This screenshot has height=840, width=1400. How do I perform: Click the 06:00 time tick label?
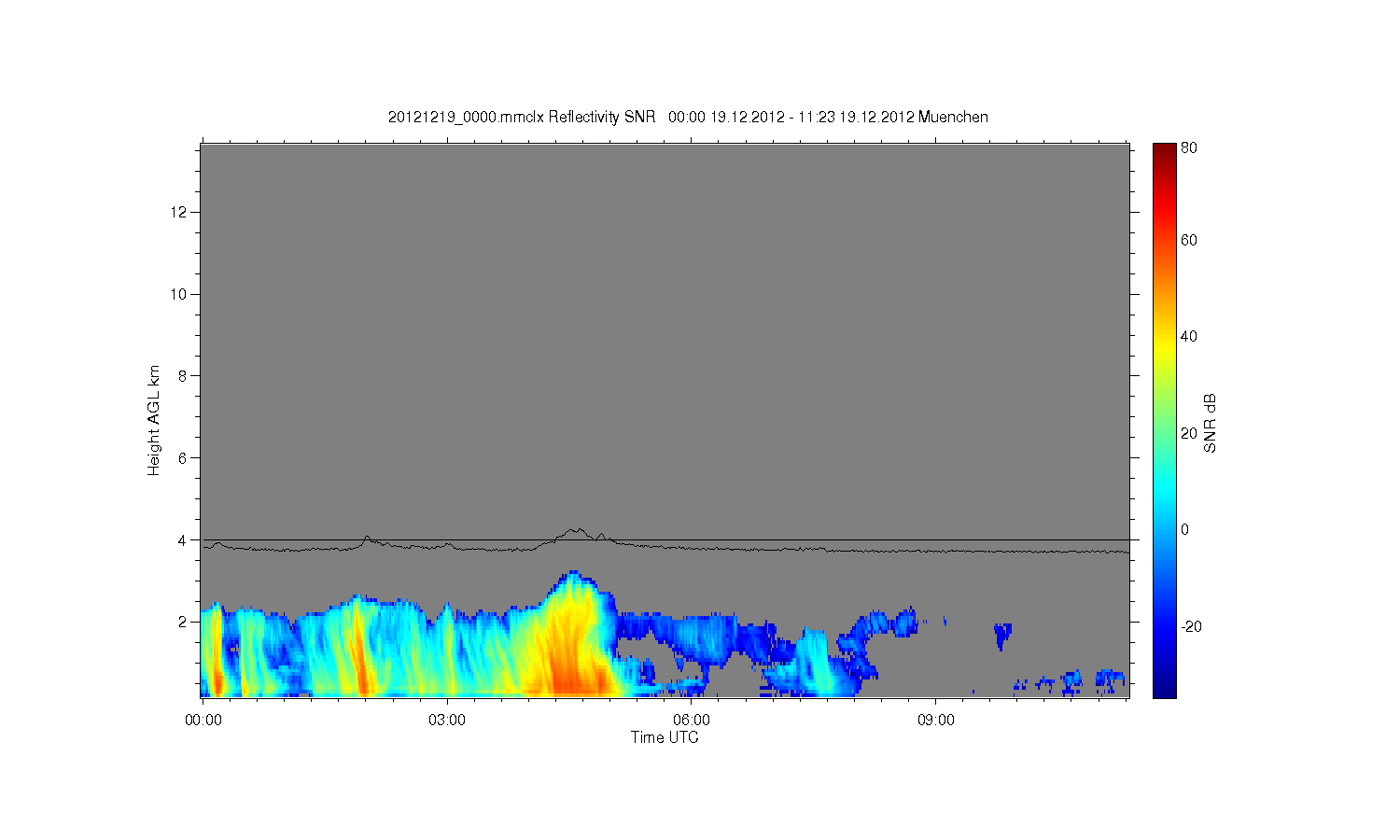click(692, 720)
